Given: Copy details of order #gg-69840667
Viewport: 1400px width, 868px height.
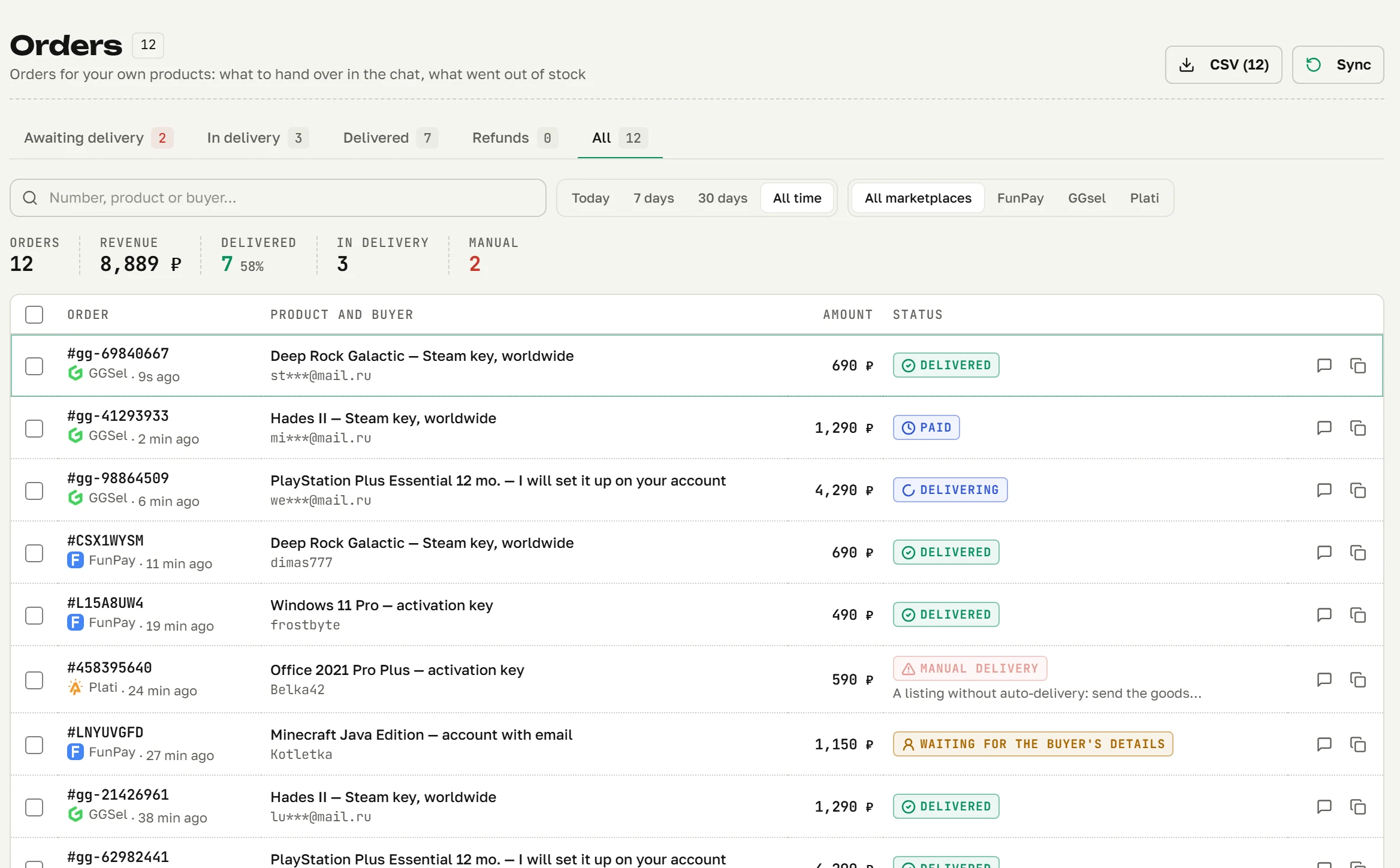Looking at the screenshot, I should [x=1357, y=366].
